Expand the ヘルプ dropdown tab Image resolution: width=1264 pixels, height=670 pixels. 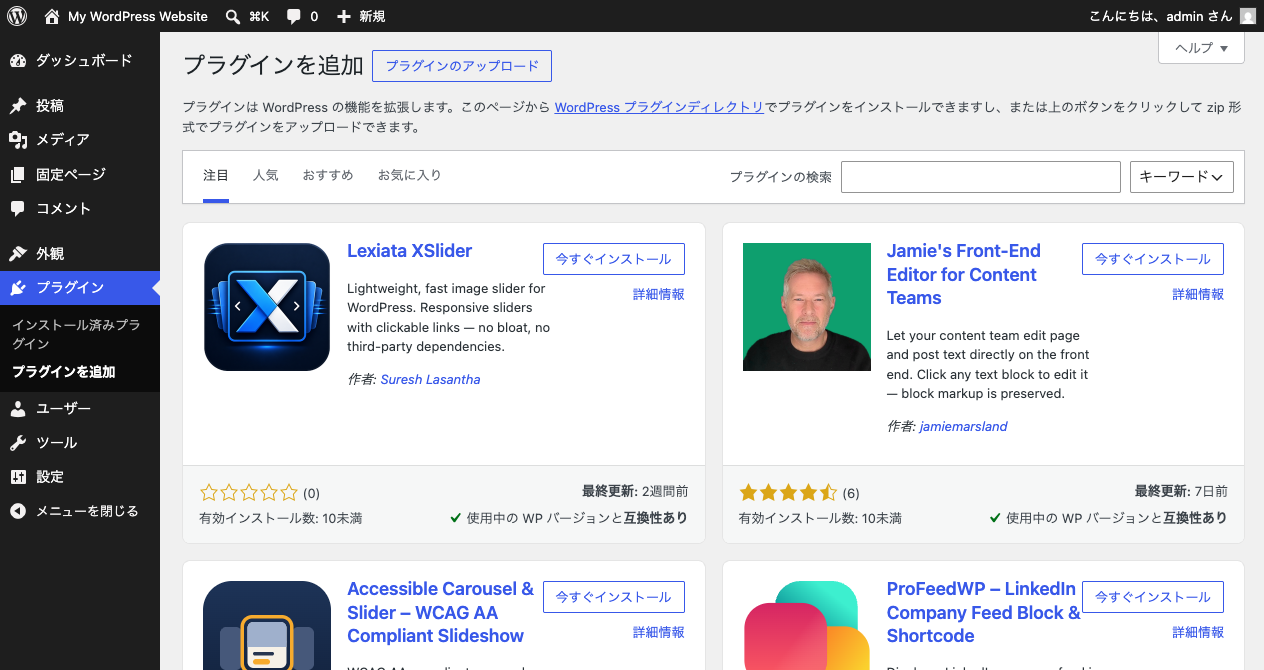point(1201,48)
